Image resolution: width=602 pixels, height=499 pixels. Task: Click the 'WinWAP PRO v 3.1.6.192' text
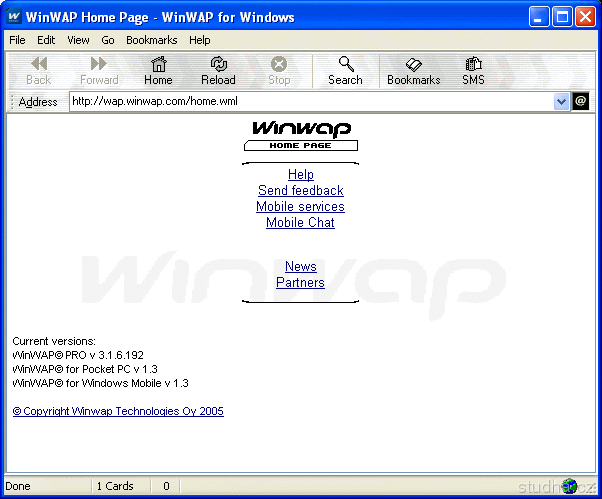point(78,355)
